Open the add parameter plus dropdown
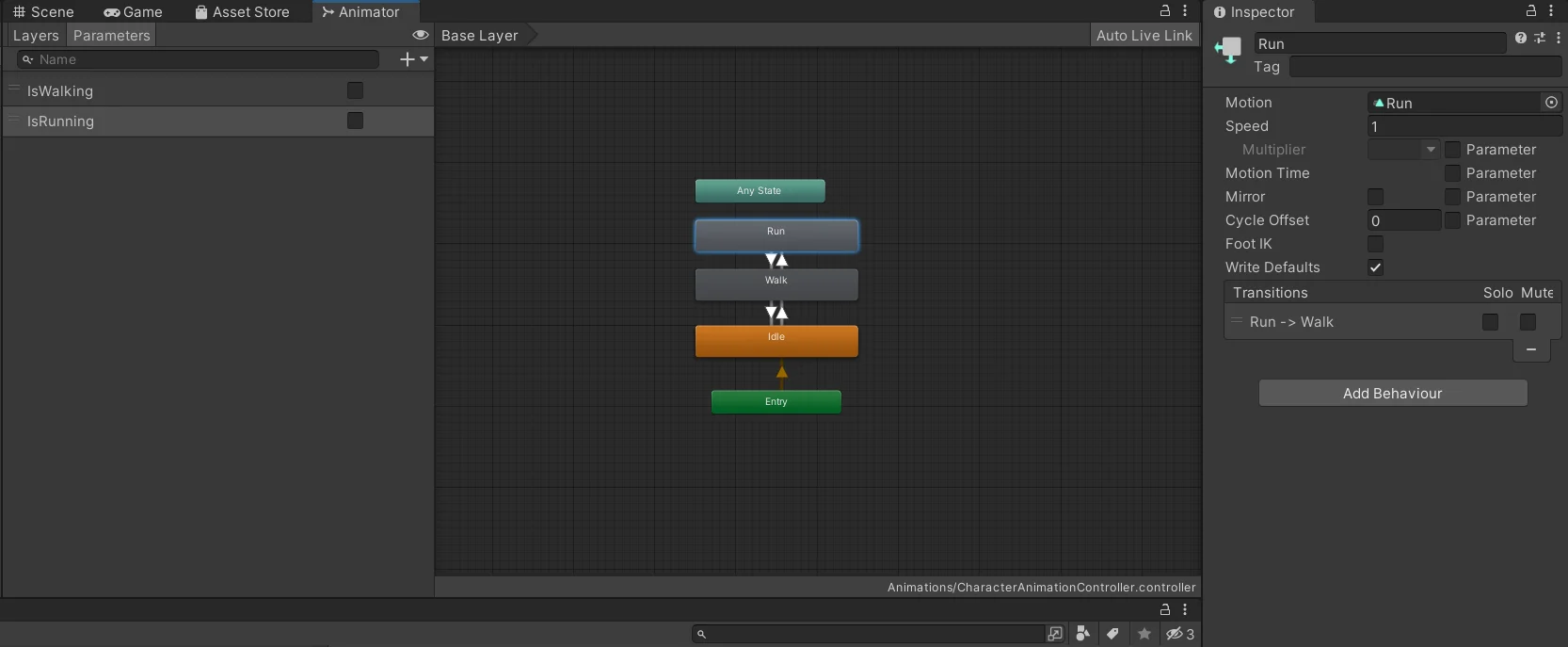 413,59
